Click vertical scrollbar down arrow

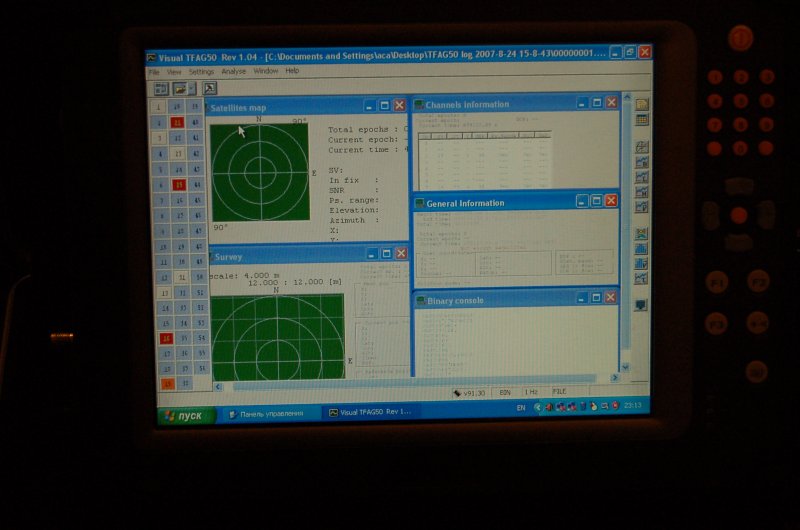(x=626, y=367)
